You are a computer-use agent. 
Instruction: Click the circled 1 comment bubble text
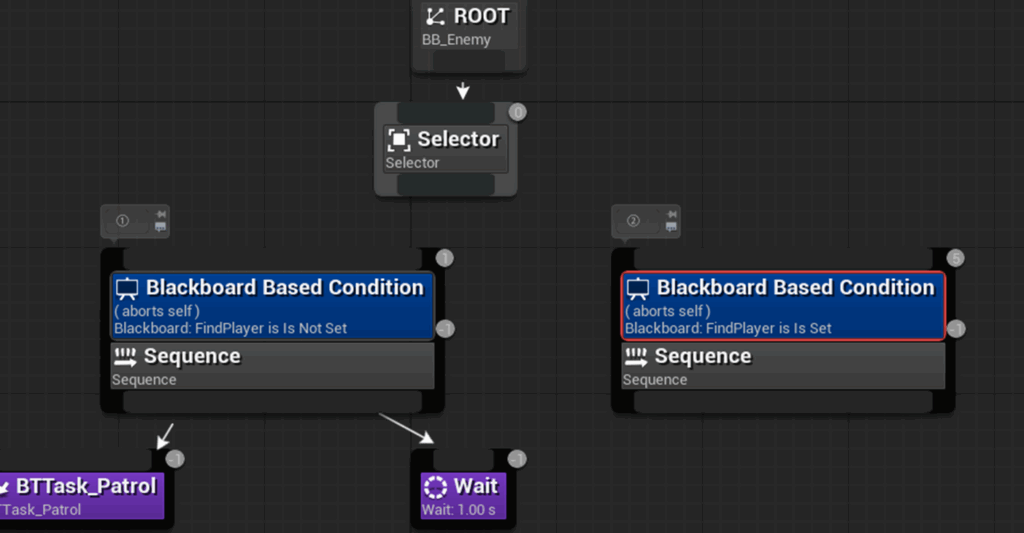point(123,221)
